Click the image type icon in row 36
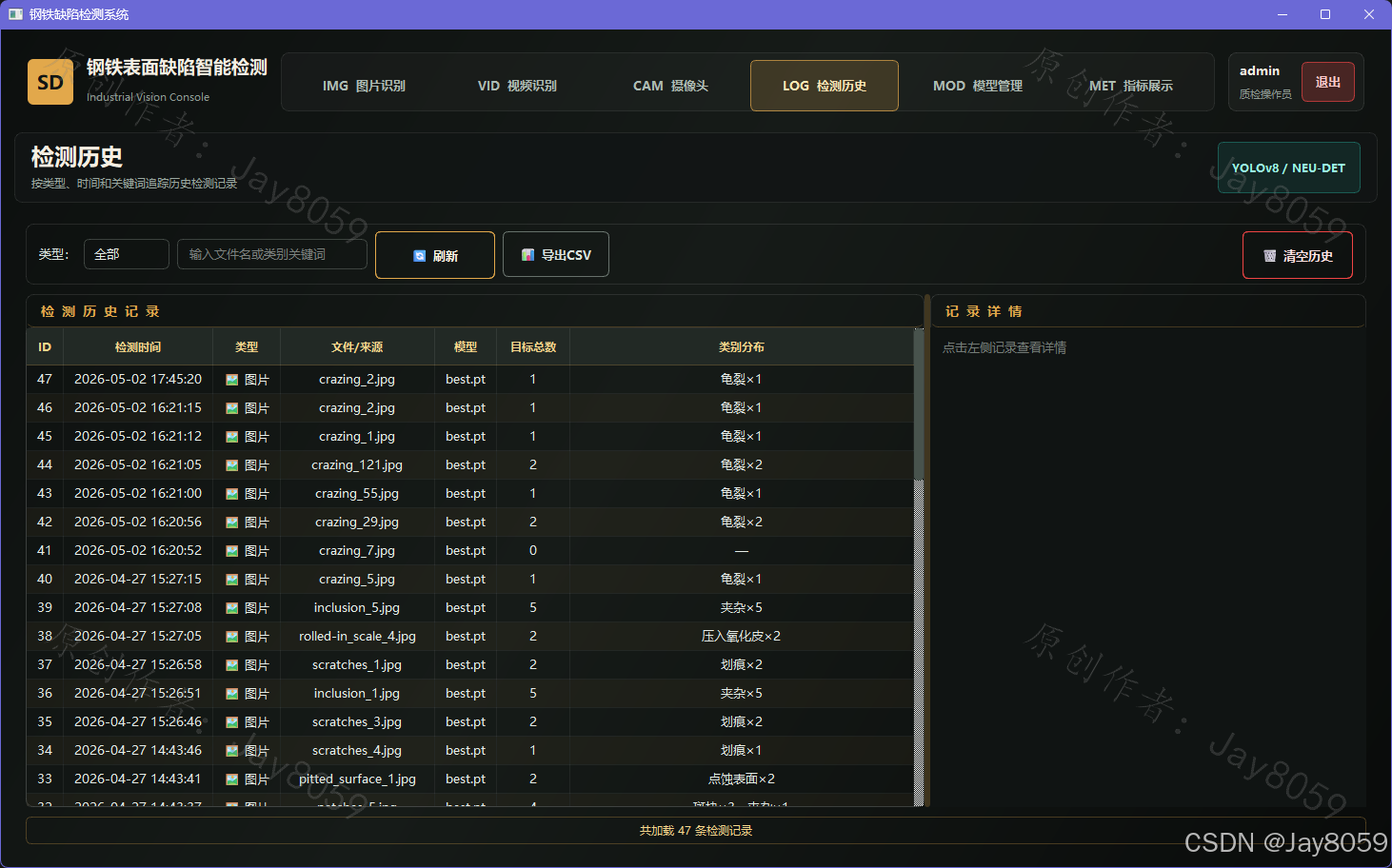Image resolution: width=1392 pixels, height=868 pixels. (232, 694)
